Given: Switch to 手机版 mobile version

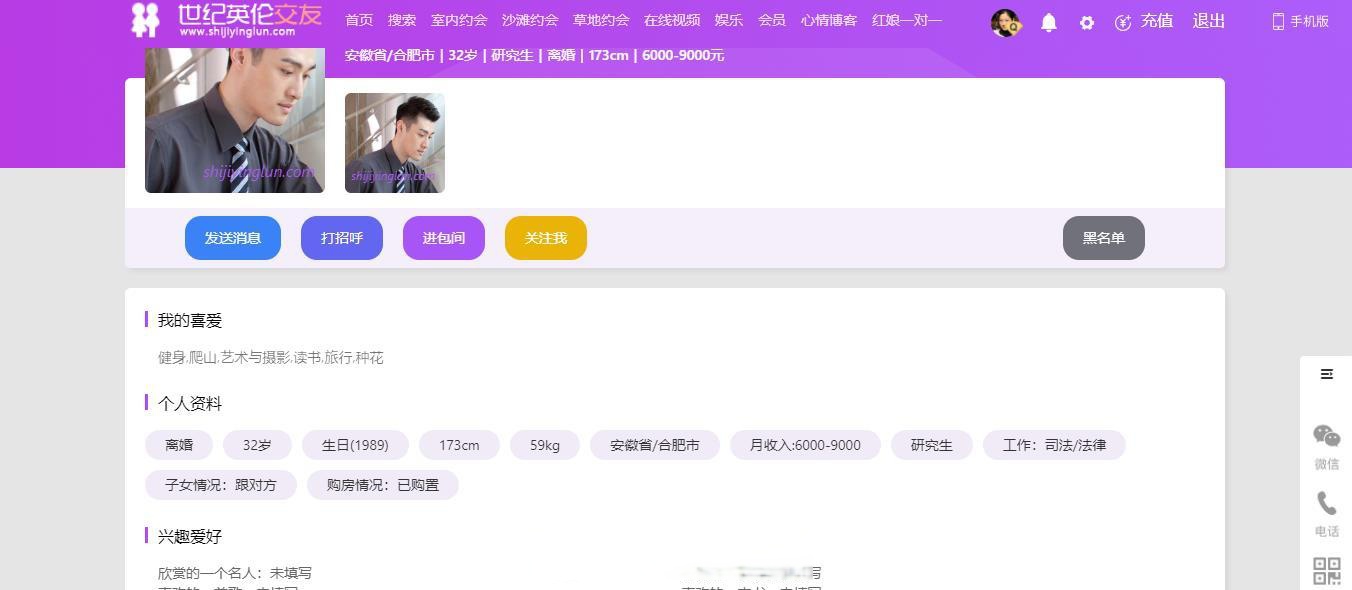Looking at the screenshot, I should click(x=1300, y=21).
